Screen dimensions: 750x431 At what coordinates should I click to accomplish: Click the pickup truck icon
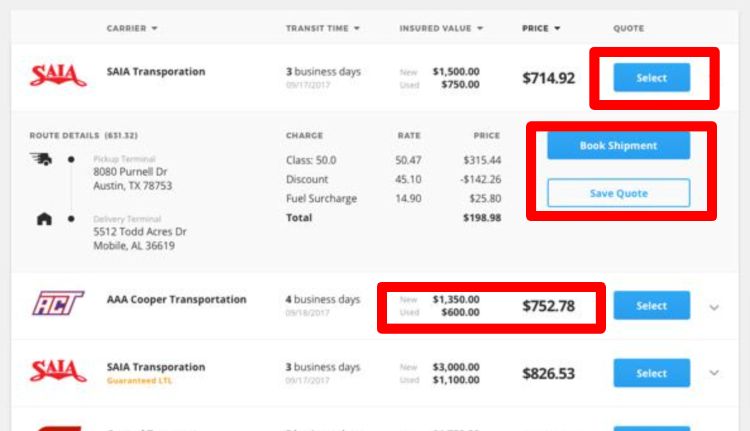(x=41, y=159)
